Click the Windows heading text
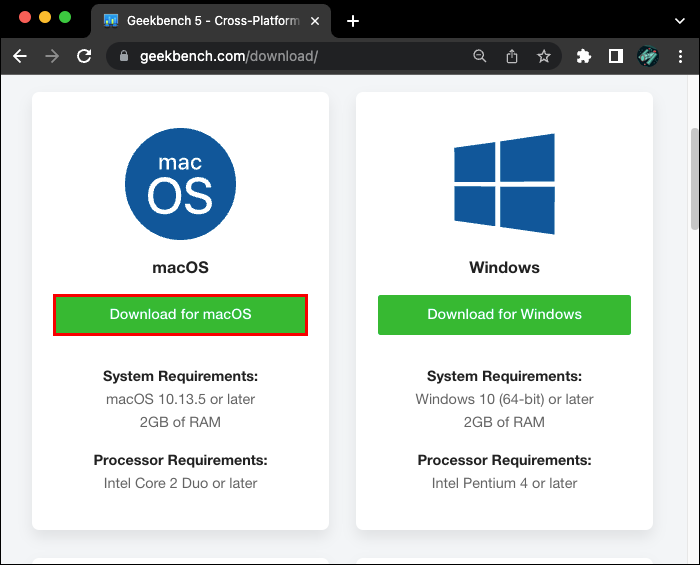Viewport: 700px width, 565px height. pyautogui.click(x=504, y=267)
